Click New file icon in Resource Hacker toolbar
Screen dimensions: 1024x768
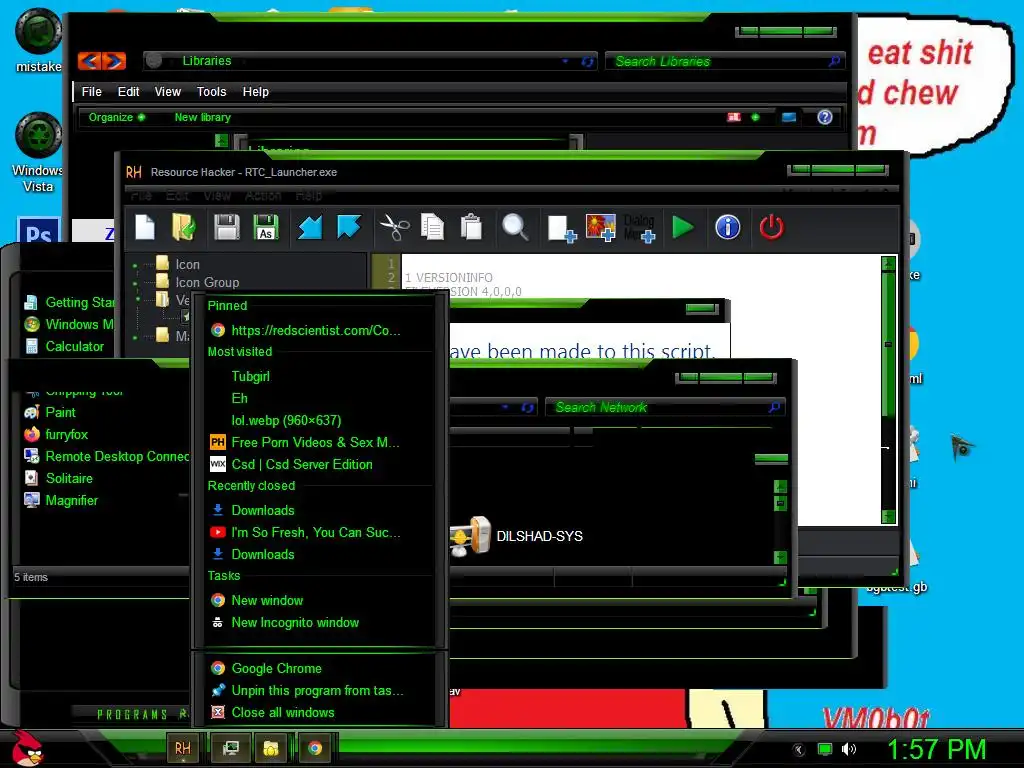(145, 227)
